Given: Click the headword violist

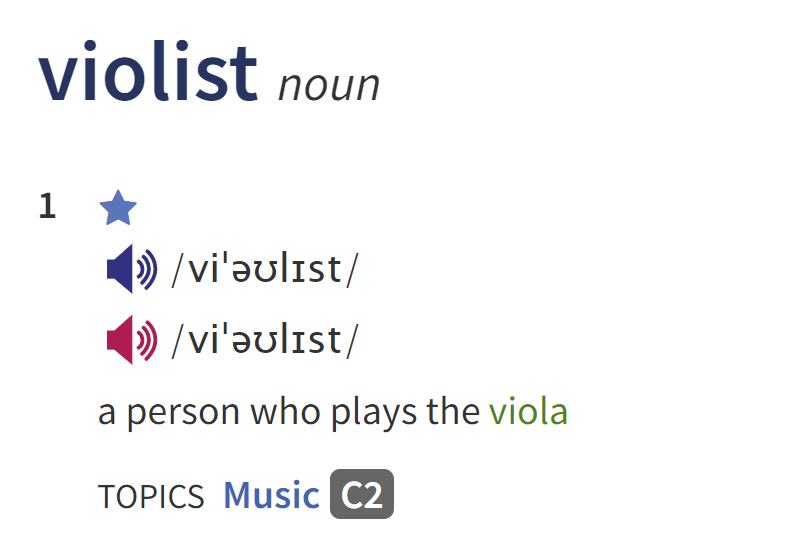Looking at the screenshot, I should coord(148,74).
